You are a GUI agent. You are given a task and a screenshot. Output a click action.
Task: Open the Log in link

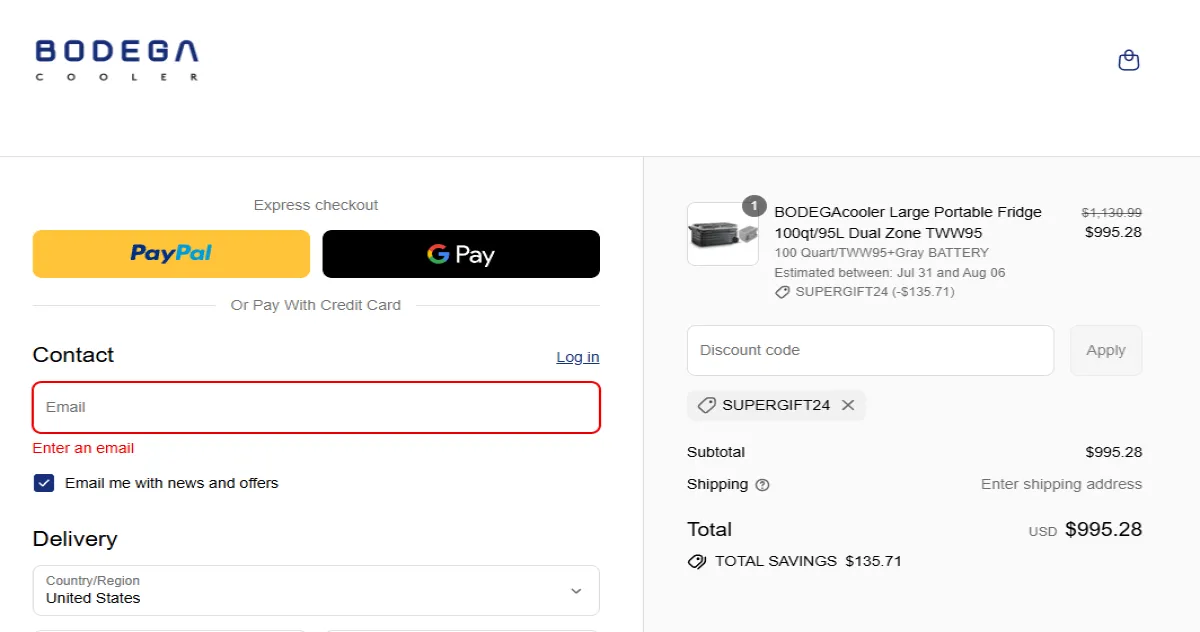(577, 357)
